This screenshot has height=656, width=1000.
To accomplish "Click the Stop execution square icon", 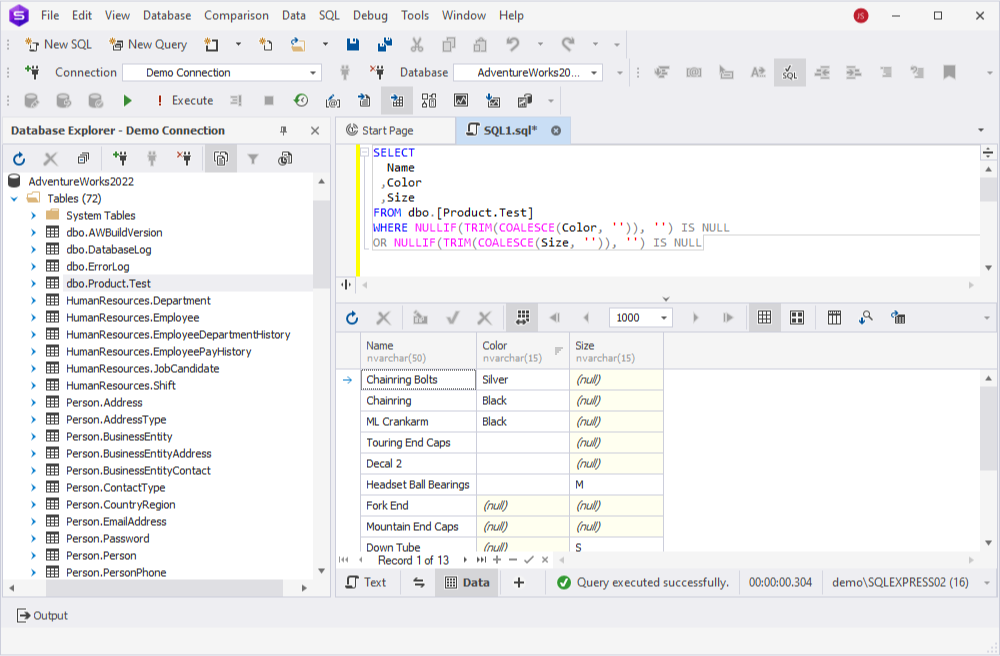I will point(269,100).
